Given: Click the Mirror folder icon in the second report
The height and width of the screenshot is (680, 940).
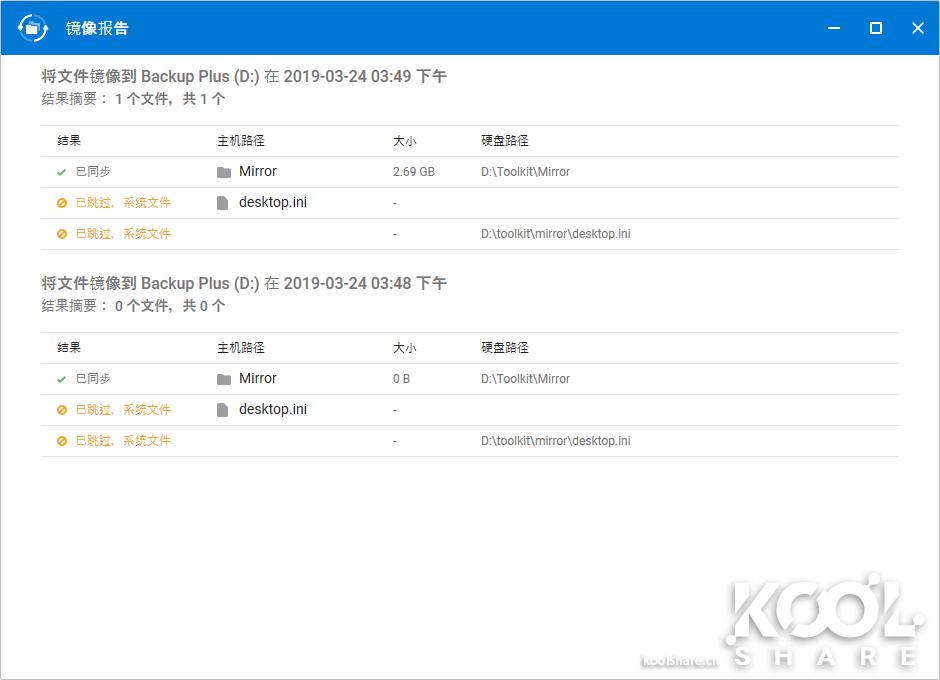Looking at the screenshot, I should tap(222, 378).
